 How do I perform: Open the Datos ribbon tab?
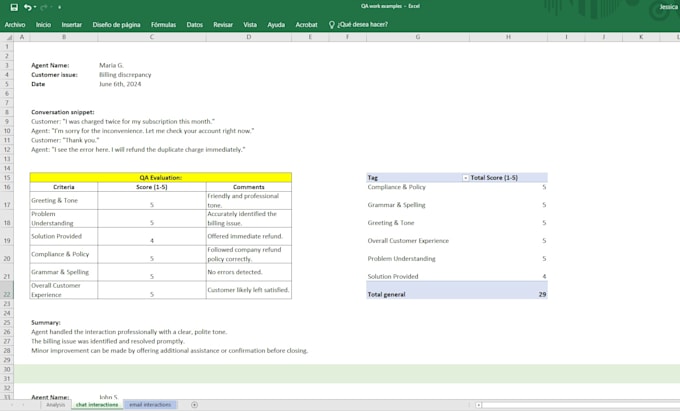point(195,25)
